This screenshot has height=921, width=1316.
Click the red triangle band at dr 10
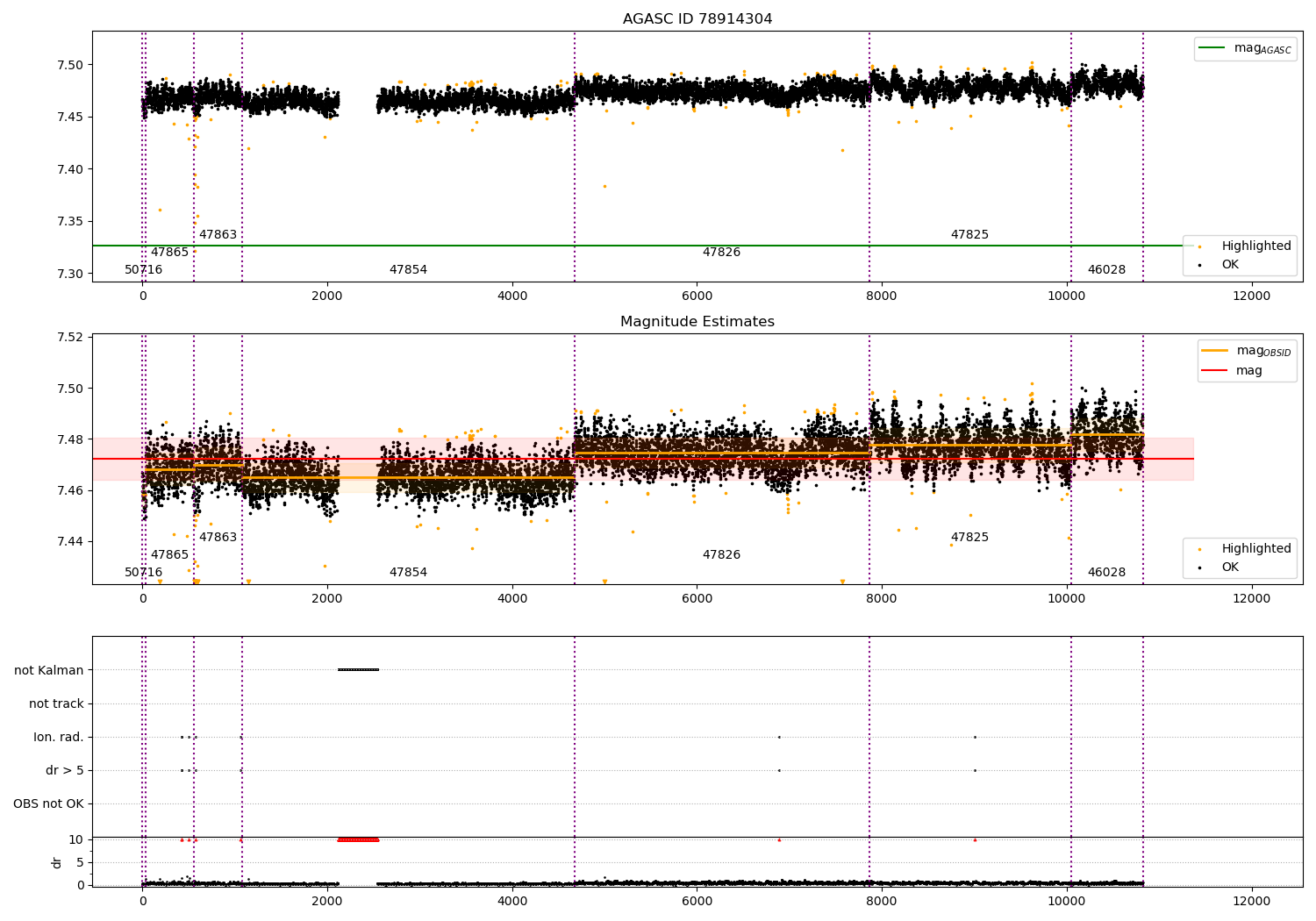tap(358, 839)
